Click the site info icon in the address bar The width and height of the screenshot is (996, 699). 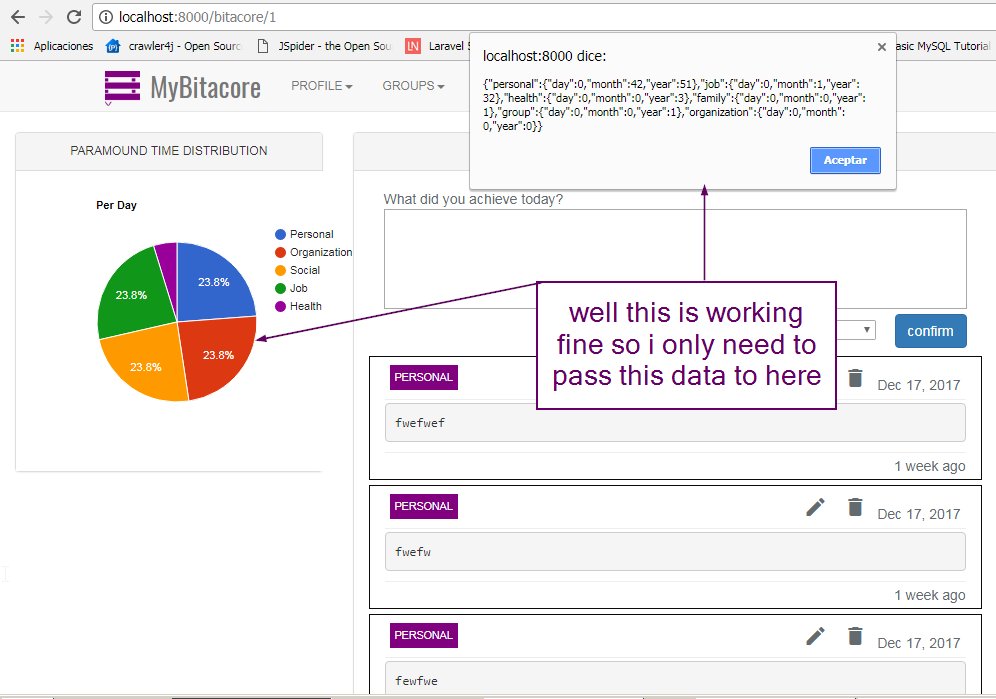pos(106,16)
